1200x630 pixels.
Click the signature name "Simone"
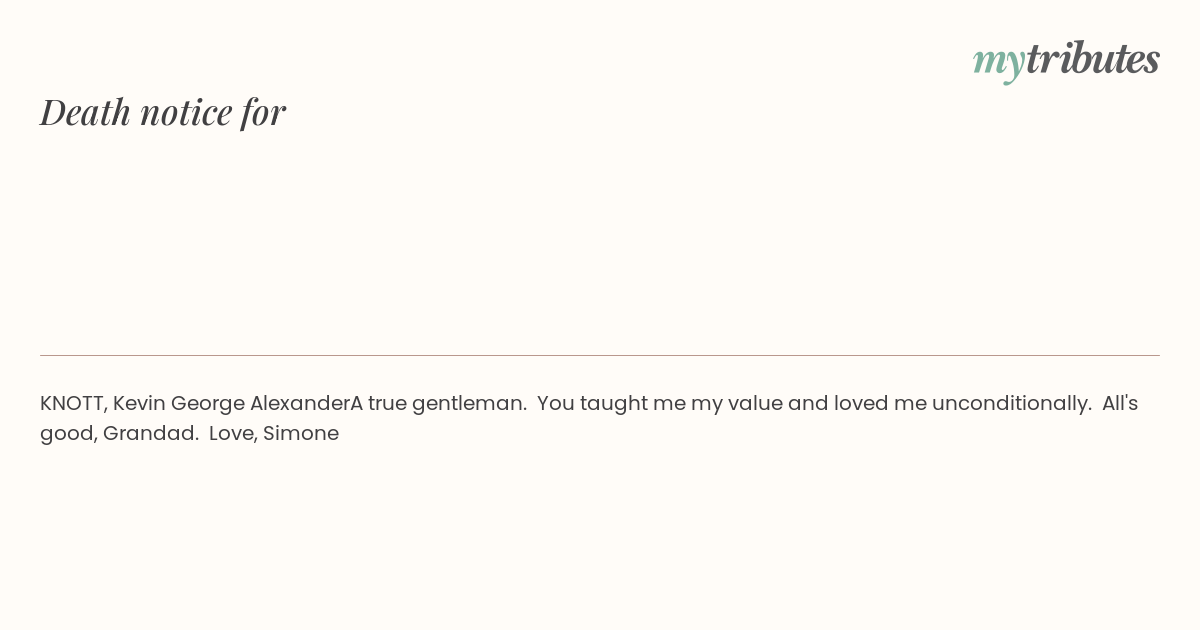pyautogui.click(x=301, y=434)
